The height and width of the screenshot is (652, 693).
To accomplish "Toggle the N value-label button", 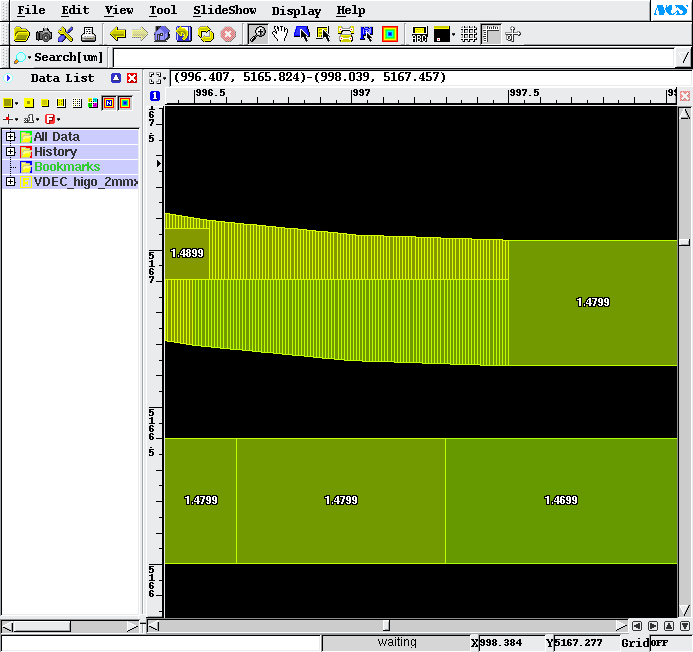I will coord(109,103).
